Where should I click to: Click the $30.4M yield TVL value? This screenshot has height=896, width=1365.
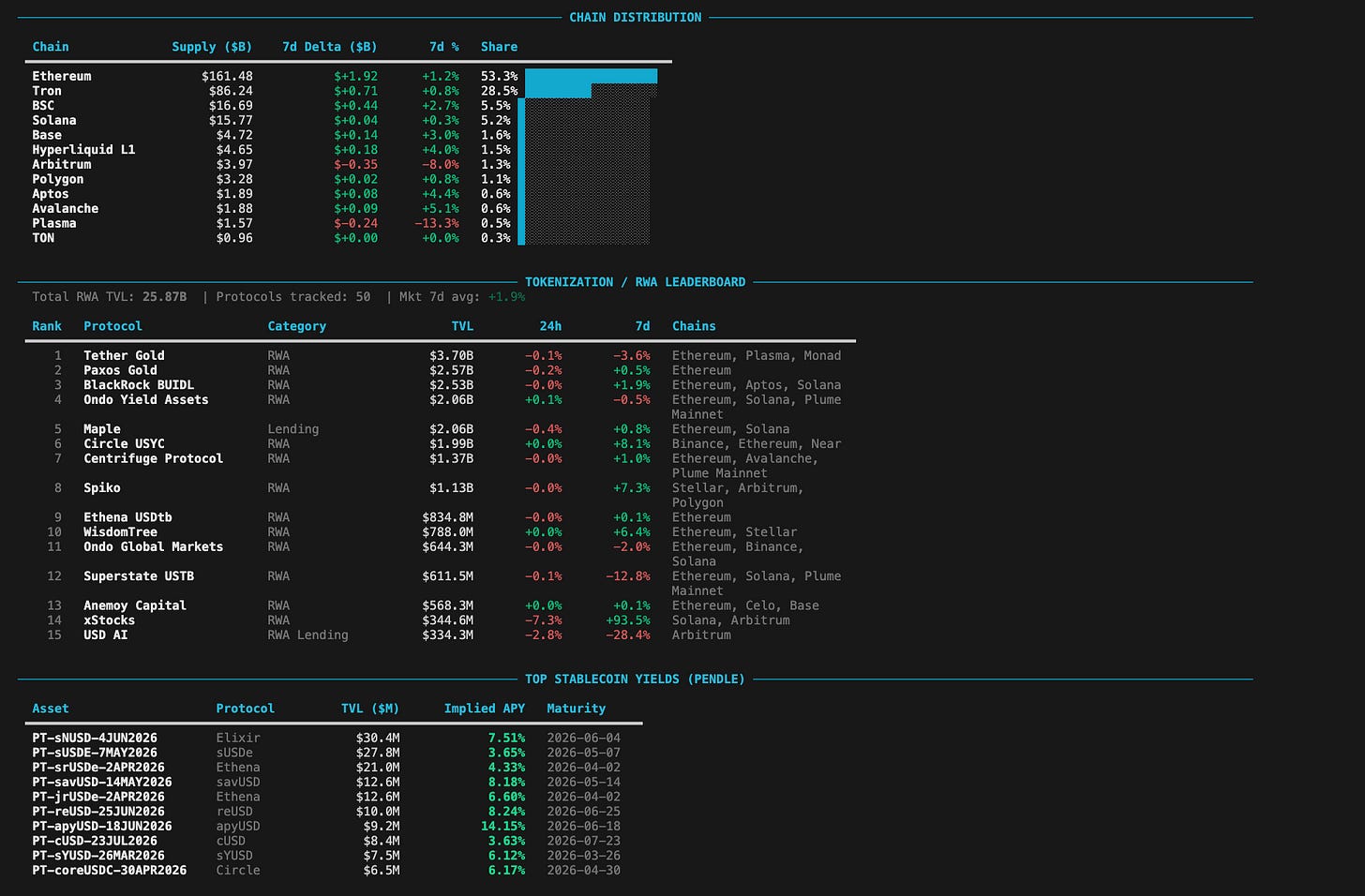378,739
